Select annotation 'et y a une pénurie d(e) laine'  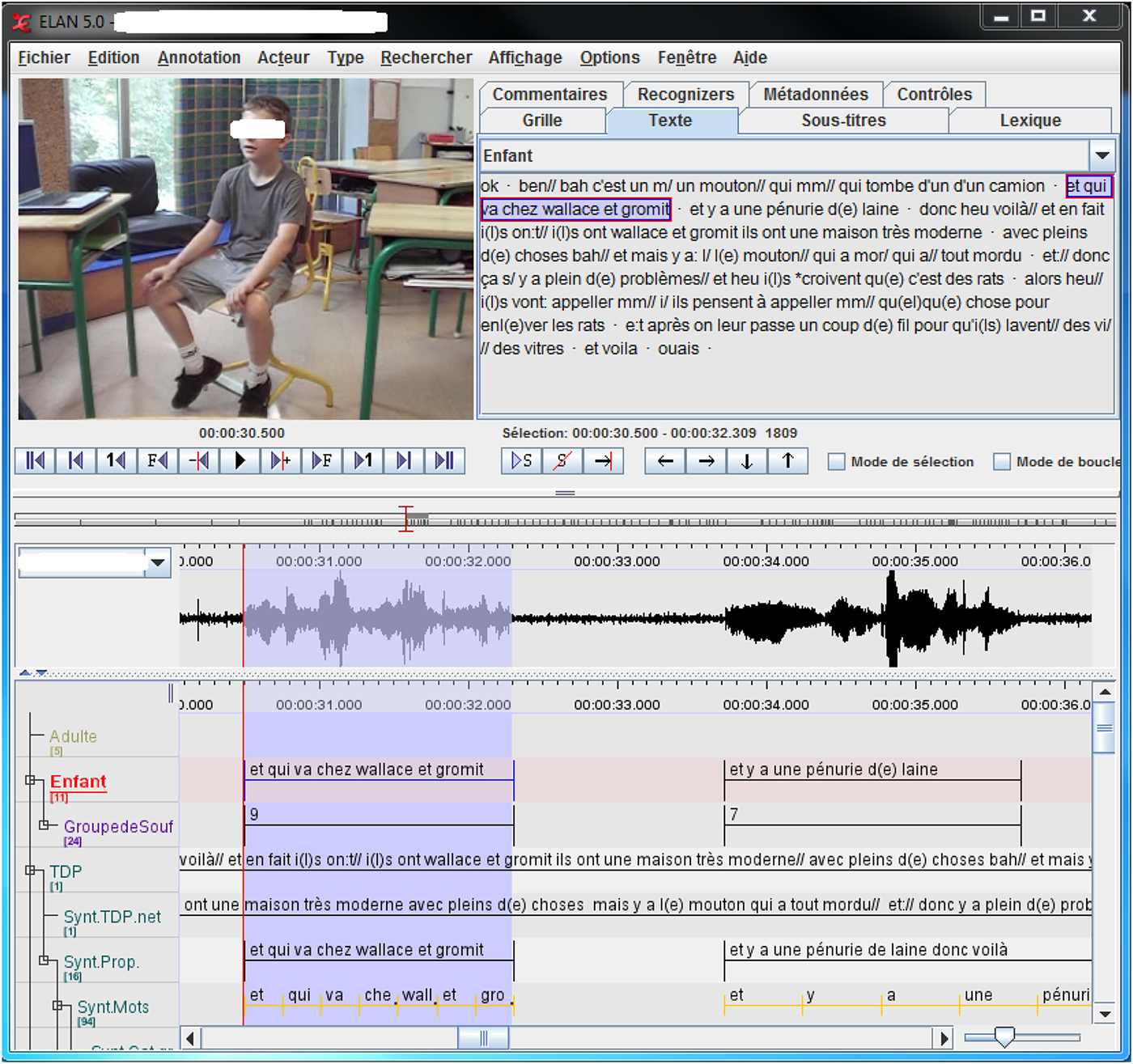point(834,769)
